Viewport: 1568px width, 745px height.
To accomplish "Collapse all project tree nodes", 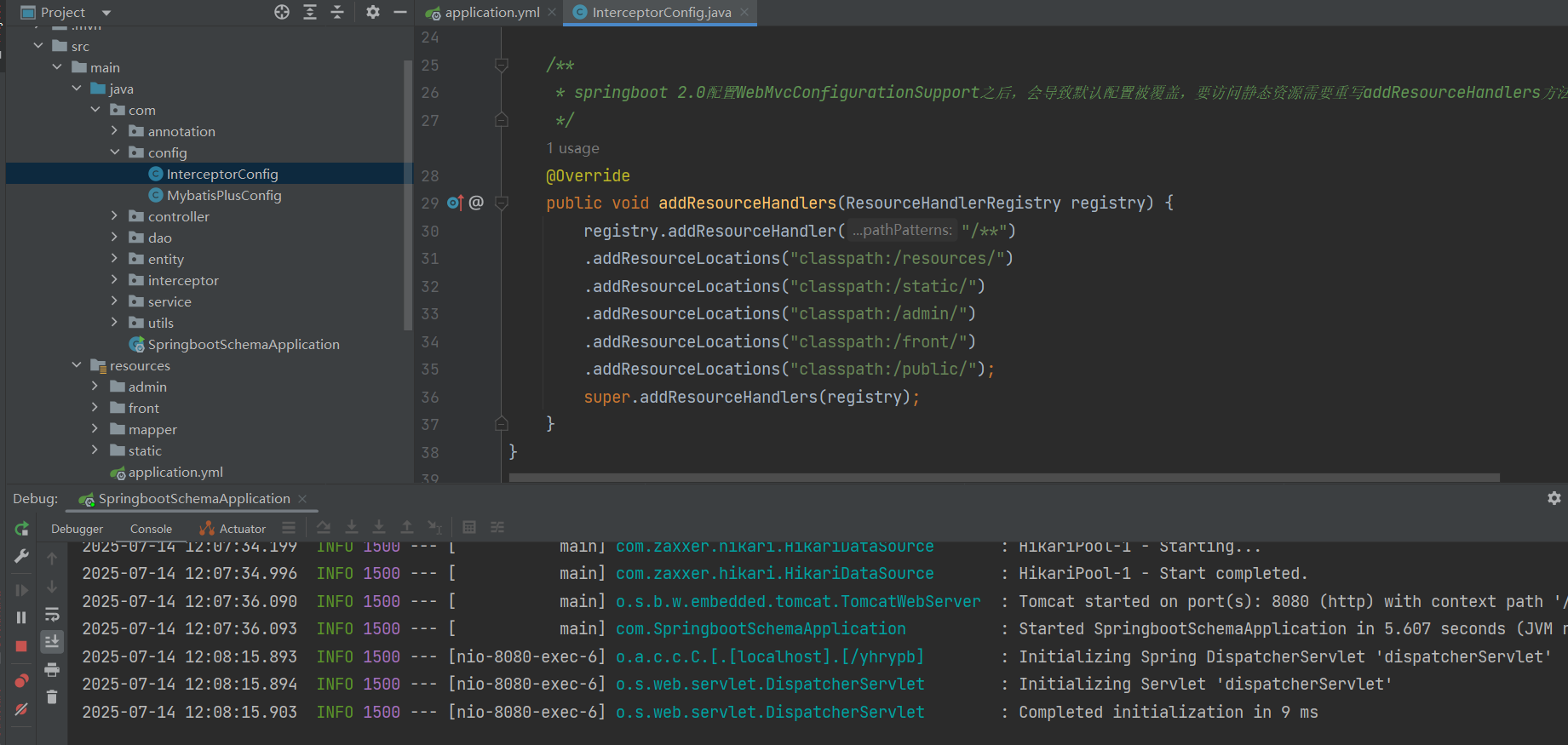I will click(337, 12).
